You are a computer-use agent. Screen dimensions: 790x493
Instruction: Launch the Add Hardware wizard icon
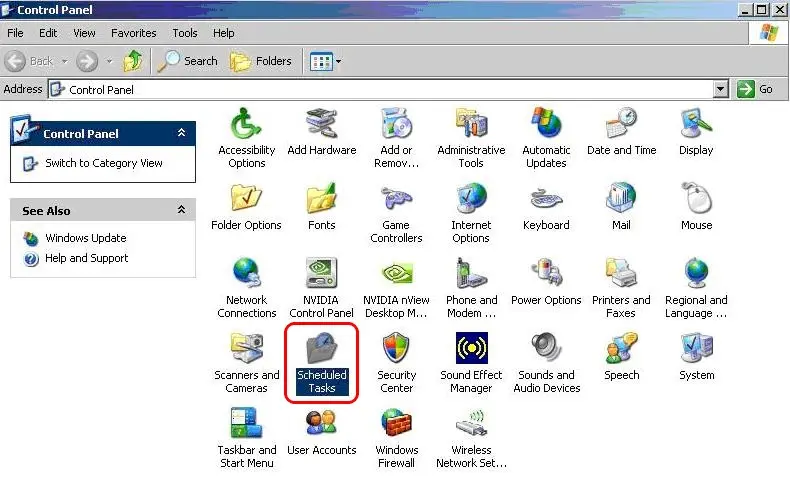point(321,126)
